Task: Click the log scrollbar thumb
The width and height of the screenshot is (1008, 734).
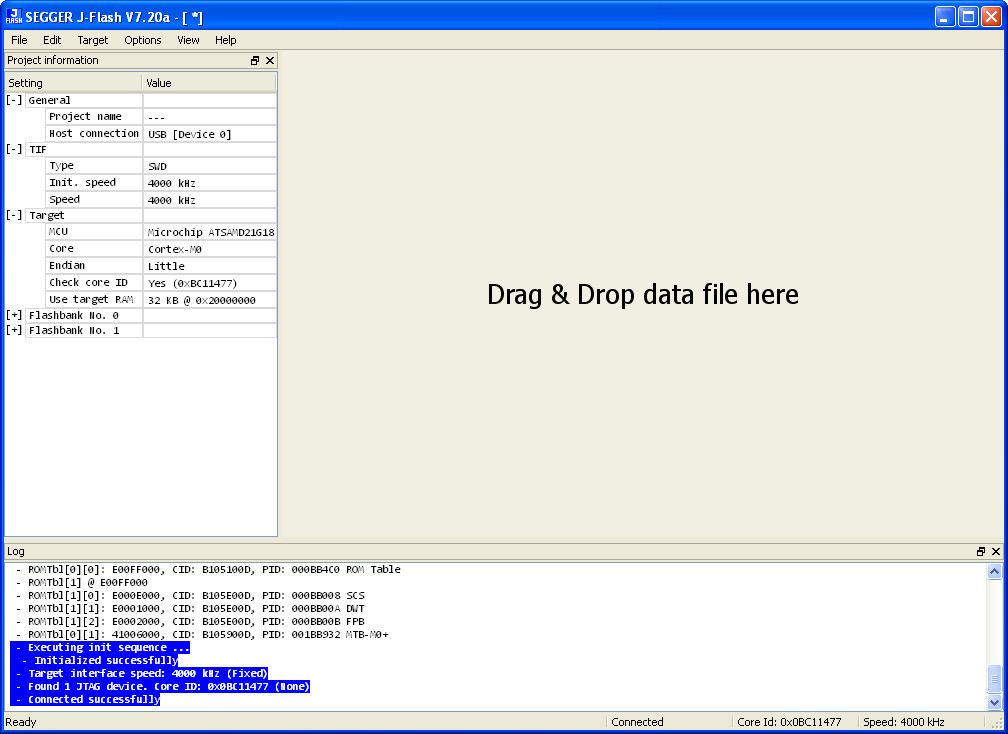Action: point(994,679)
